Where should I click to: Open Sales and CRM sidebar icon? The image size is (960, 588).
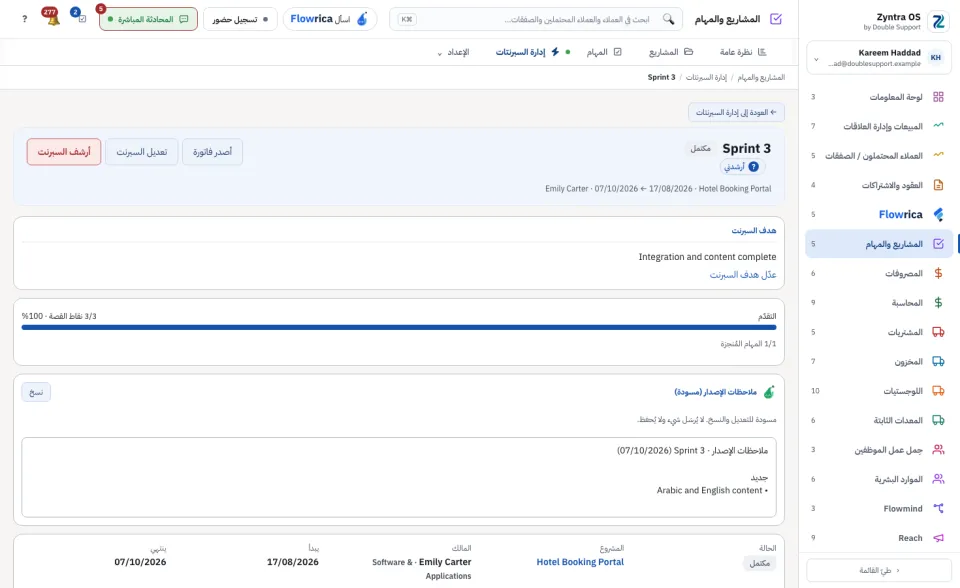[x=938, y=126]
